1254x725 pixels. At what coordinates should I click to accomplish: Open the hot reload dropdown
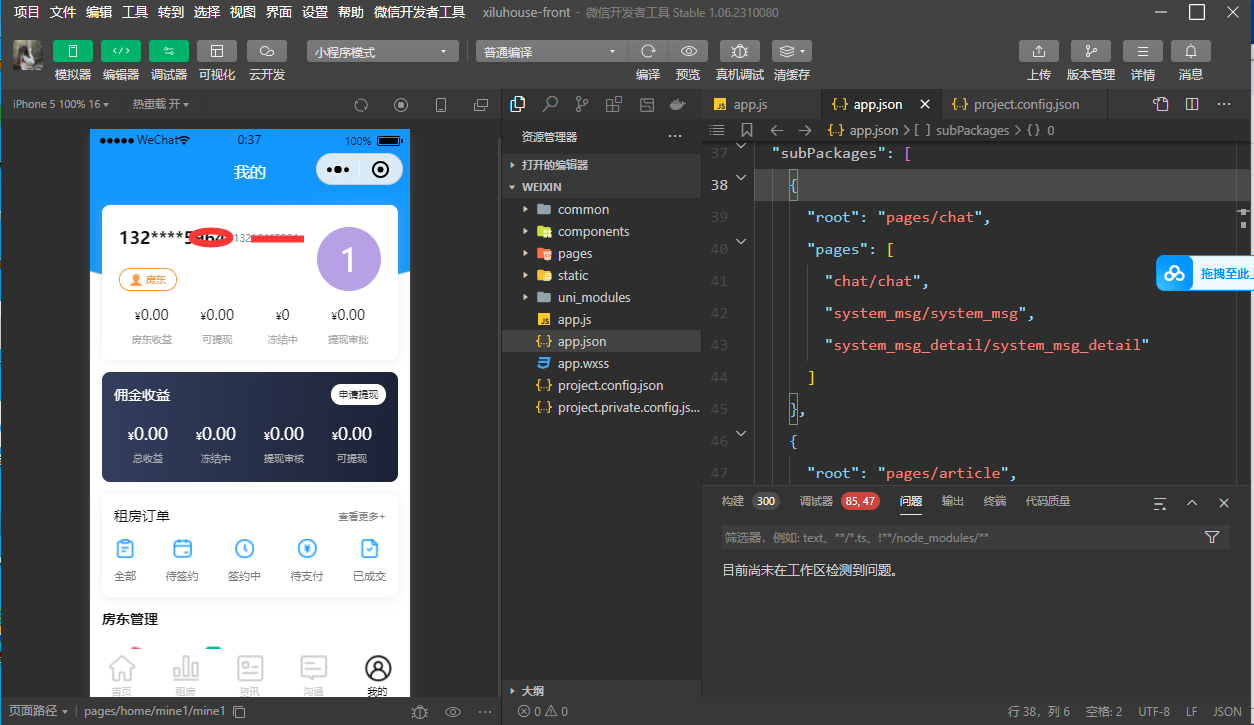click(160, 104)
